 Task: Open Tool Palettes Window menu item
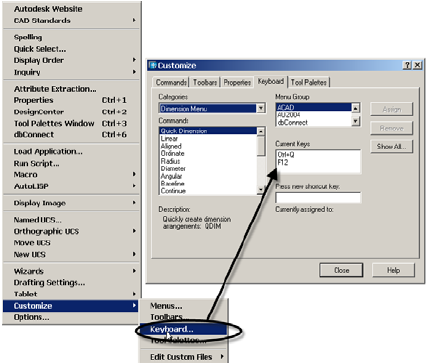tap(71, 123)
